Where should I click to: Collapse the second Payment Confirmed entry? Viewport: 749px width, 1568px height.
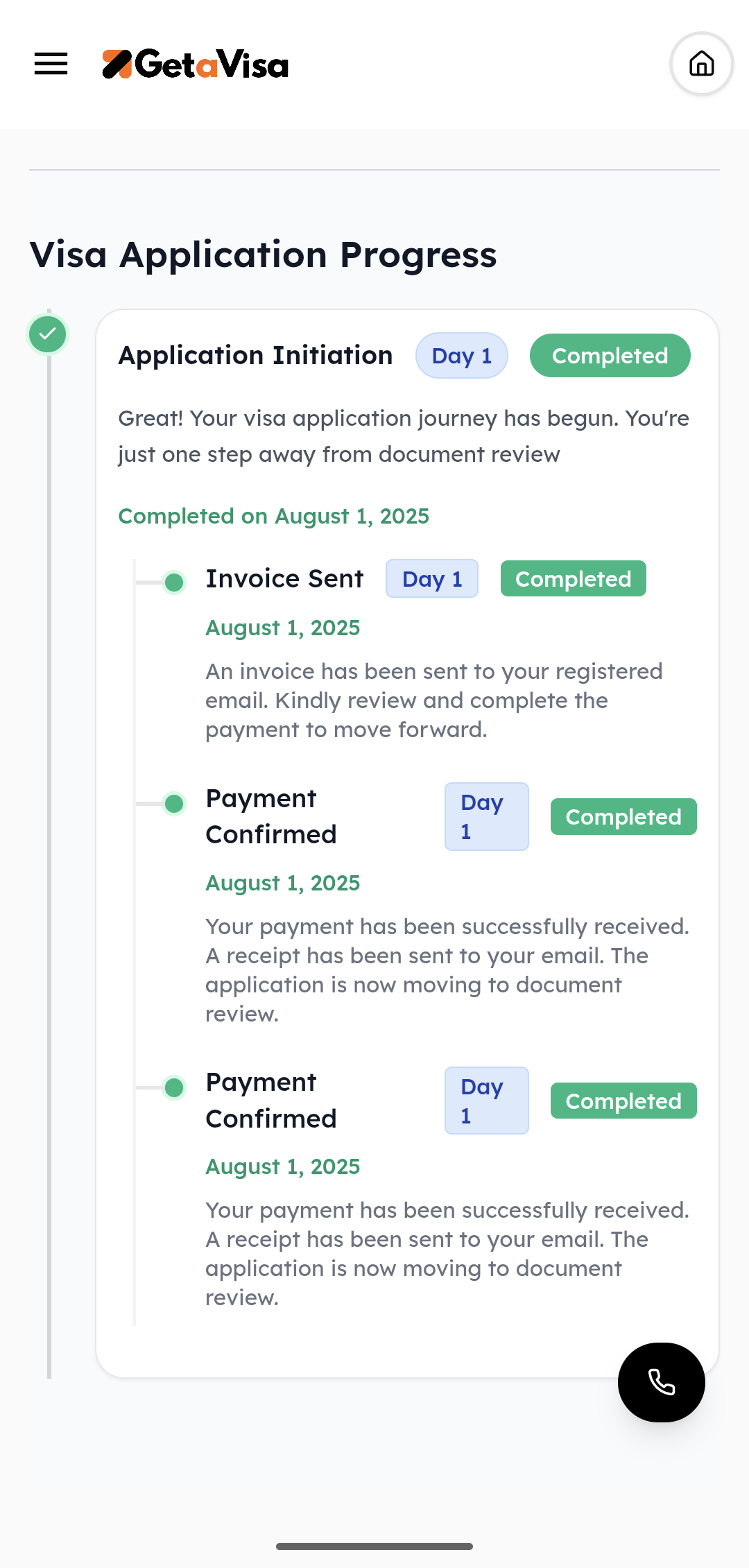click(x=270, y=1101)
